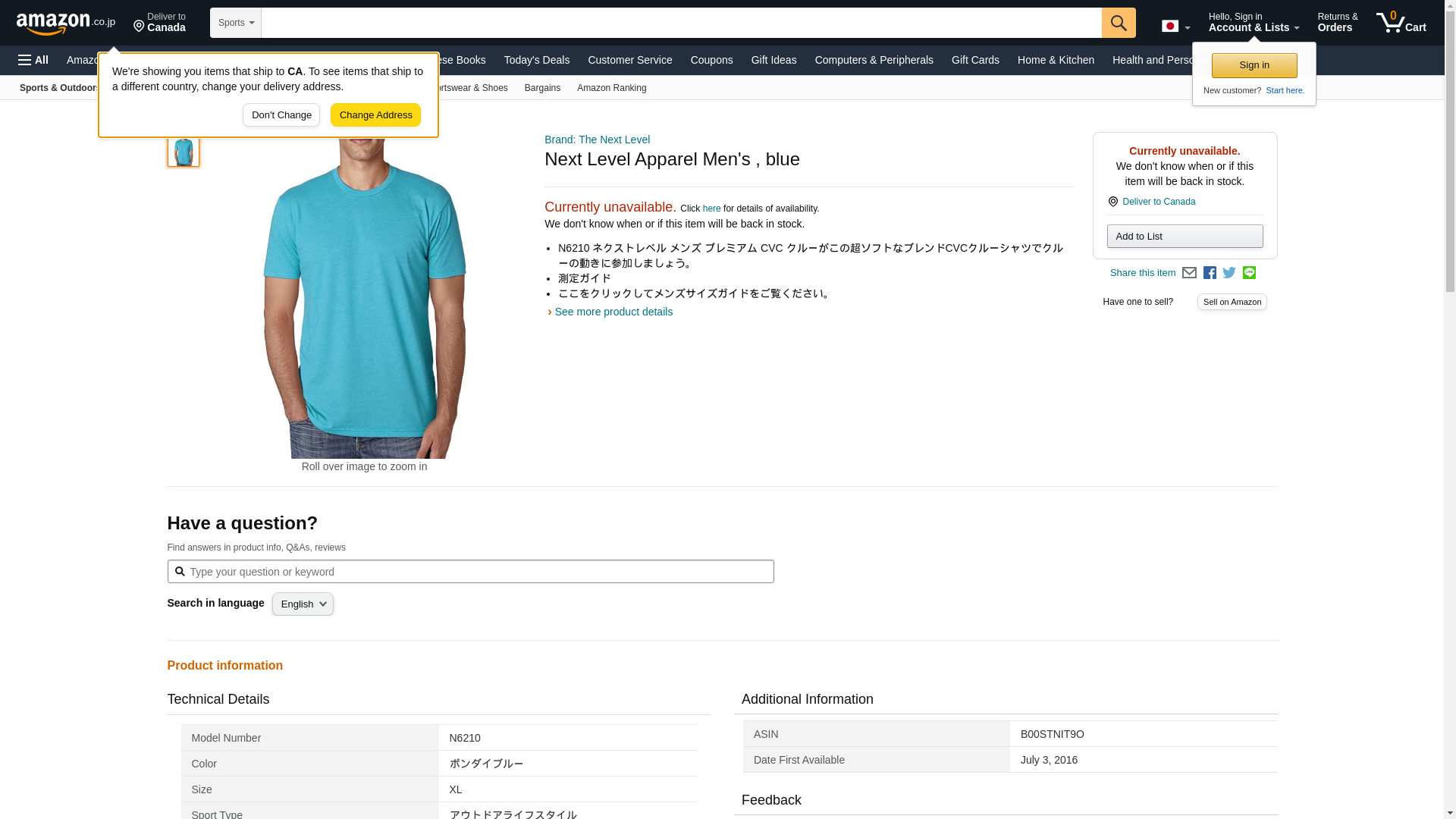Screen dimensions: 1456x819
Task: Open the shopping cart
Action: coord(1401,23)
